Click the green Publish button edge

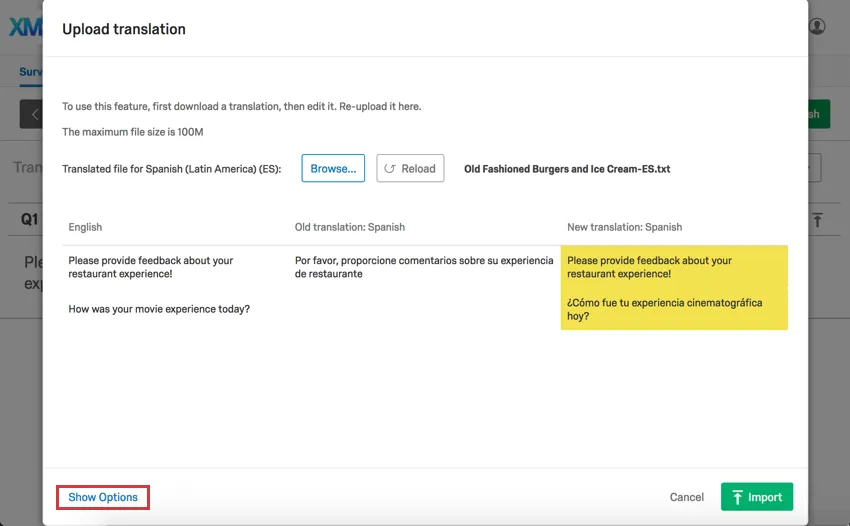814,114
